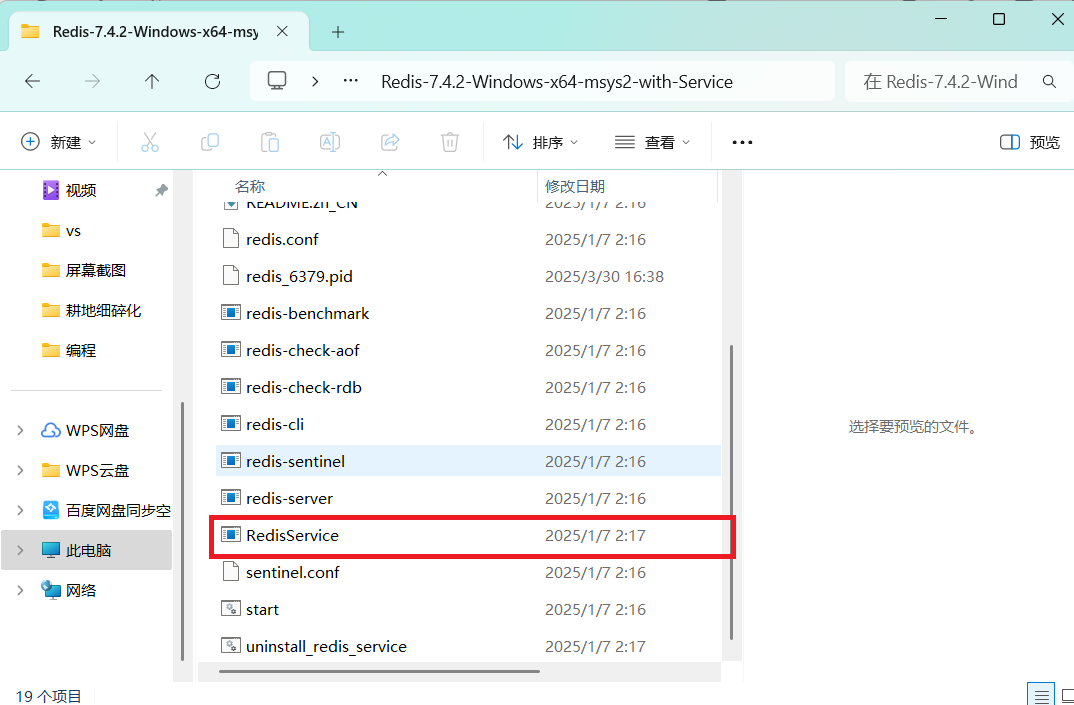Click the PC monitor icon in address bar
Screen dimensions: 1074x705
point(277,82)
